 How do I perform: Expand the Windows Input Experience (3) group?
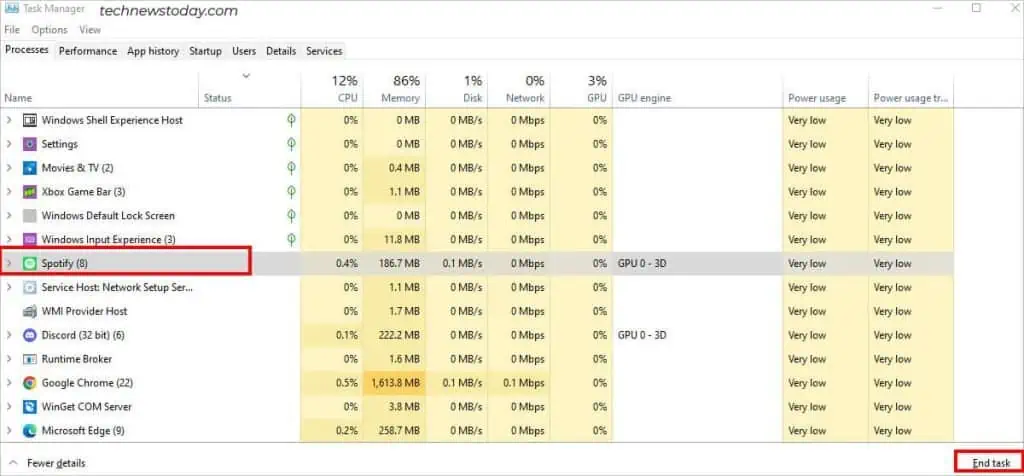[x=9, y=240]
